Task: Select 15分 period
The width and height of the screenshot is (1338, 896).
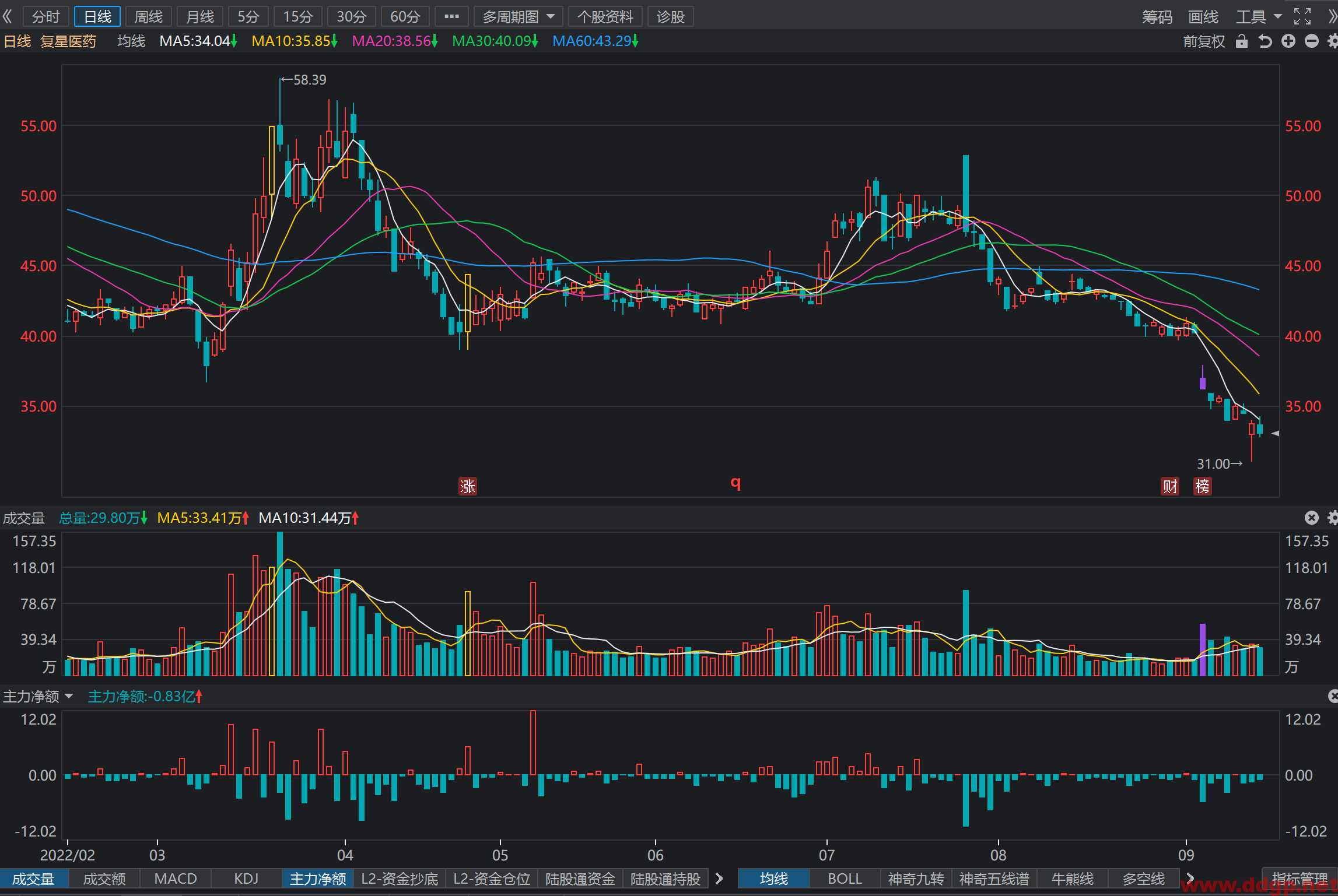Action: point(298,16)
